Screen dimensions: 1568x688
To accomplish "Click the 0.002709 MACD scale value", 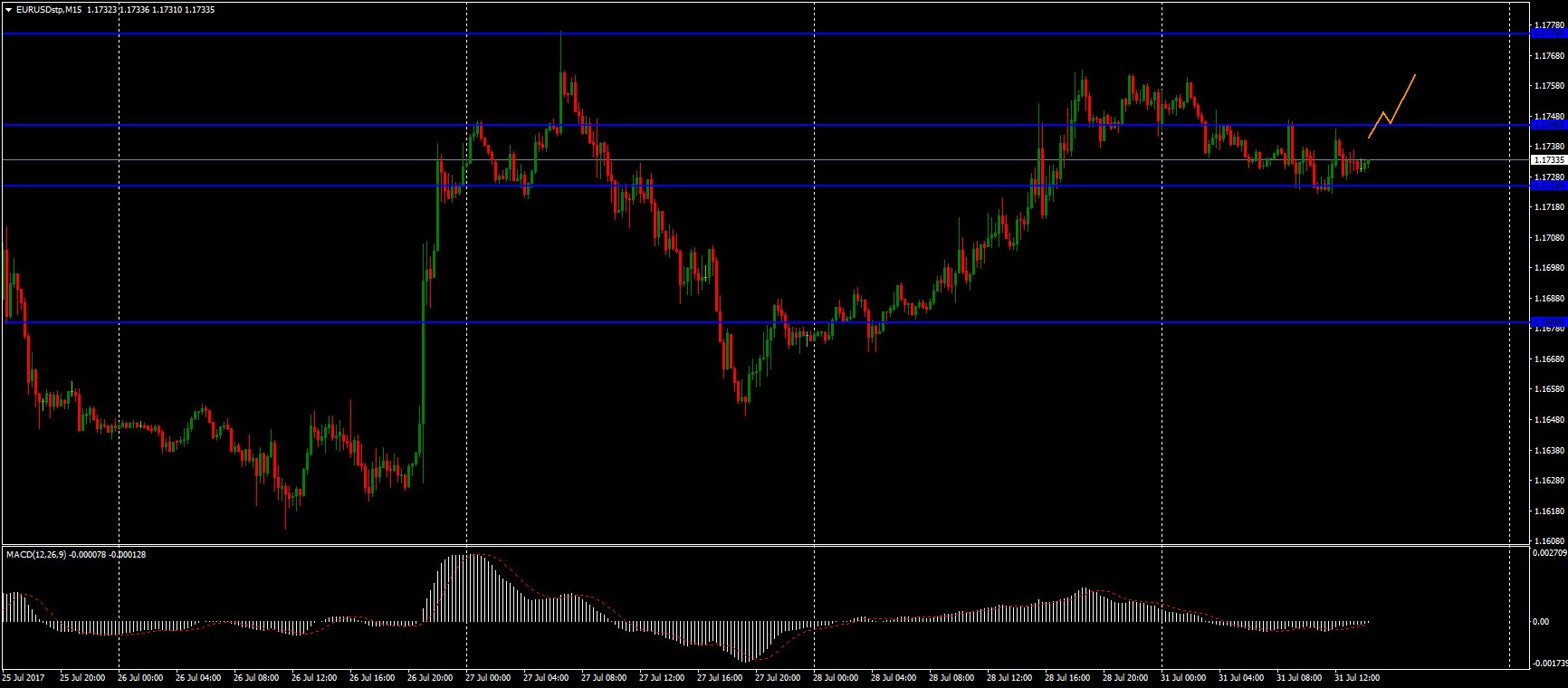I will tap(1550, 552).
